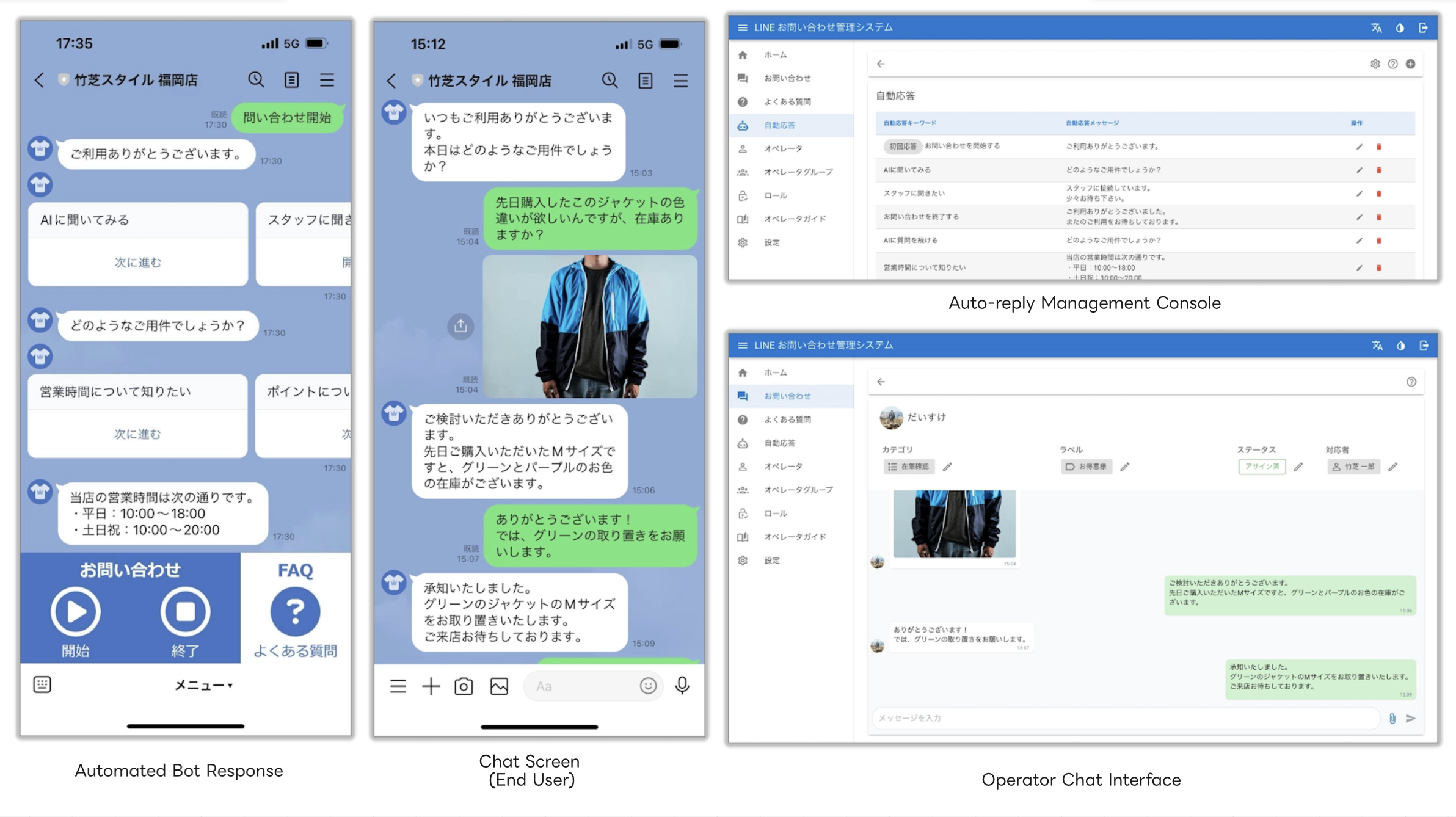Edit the アサイン済 status field pencil
The image size is (1456, 817).
point(1298,467)
